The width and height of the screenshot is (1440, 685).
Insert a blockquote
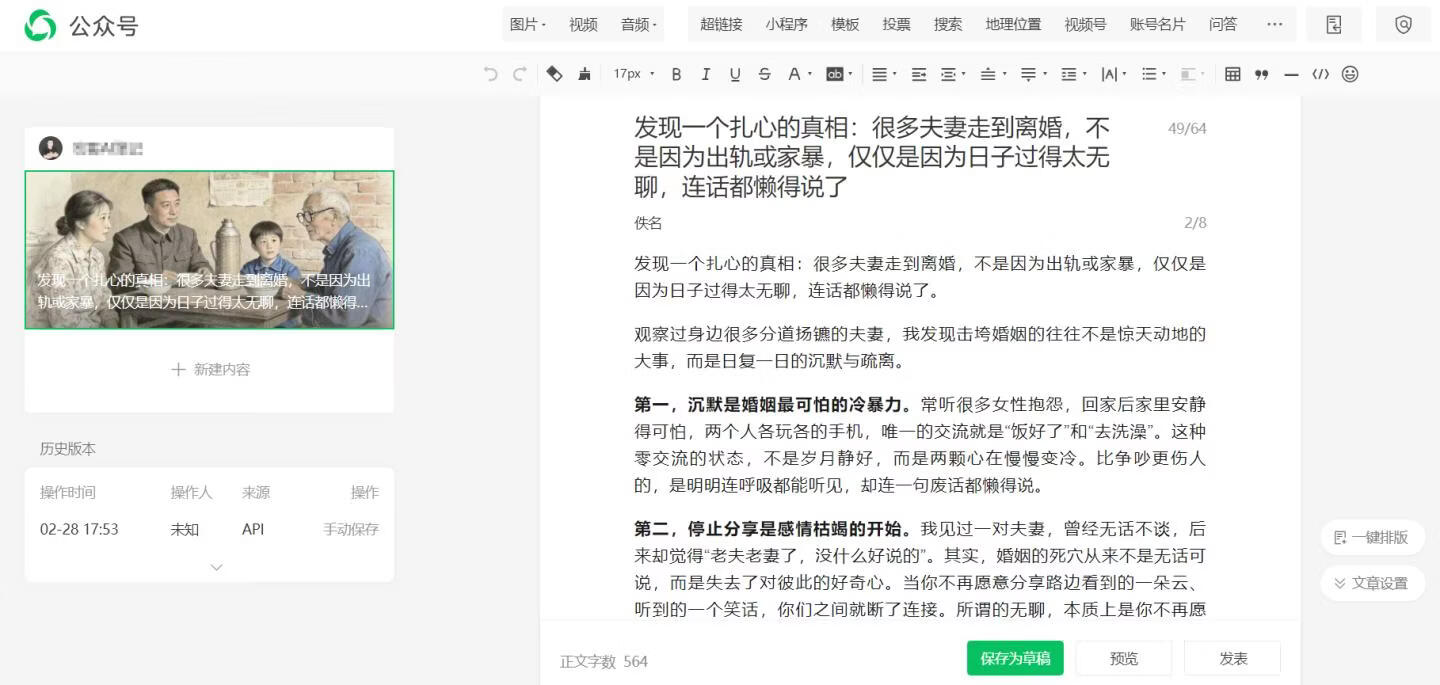click(1262, 73)
